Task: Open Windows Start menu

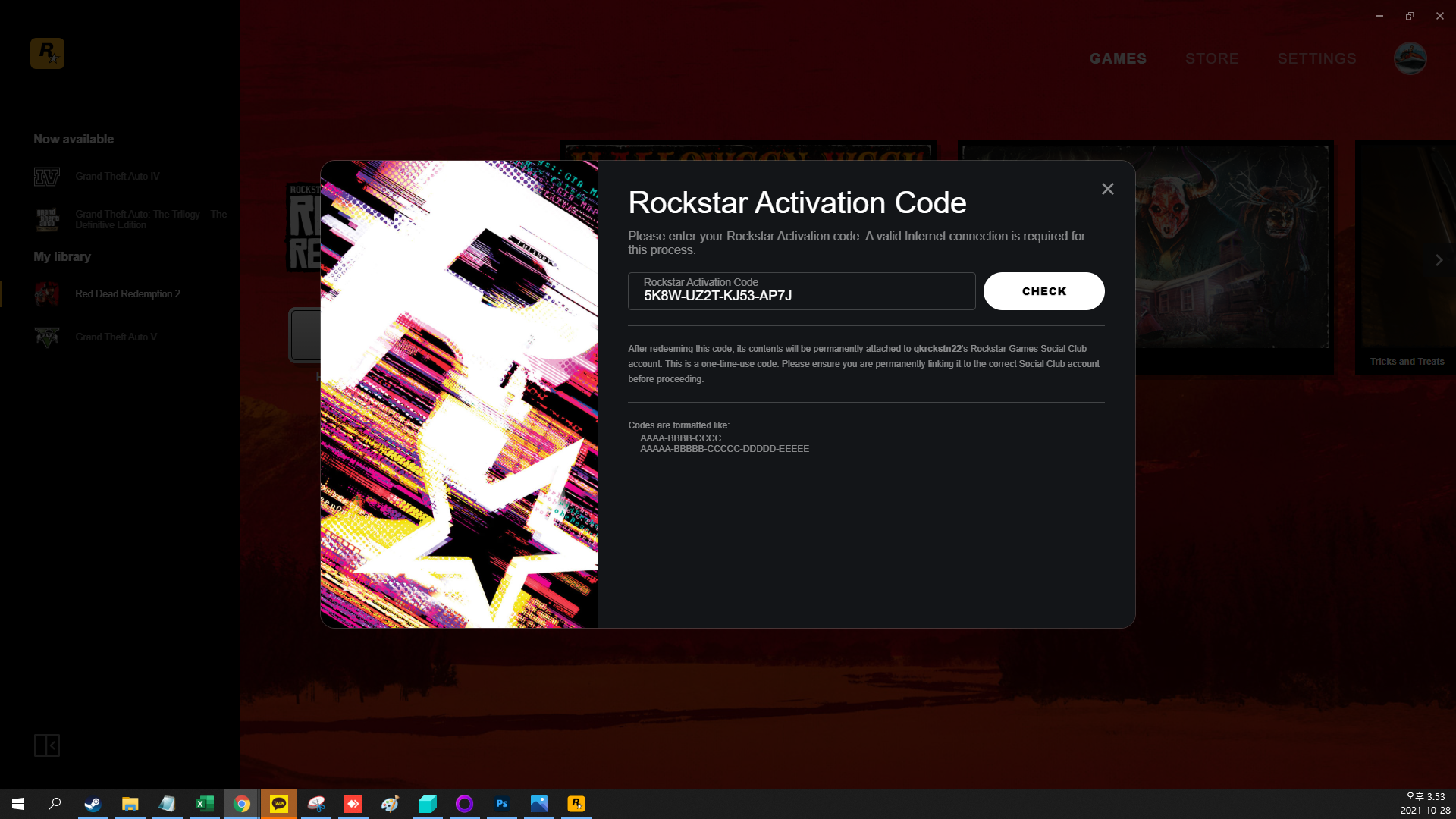Action: pos(18,804)
